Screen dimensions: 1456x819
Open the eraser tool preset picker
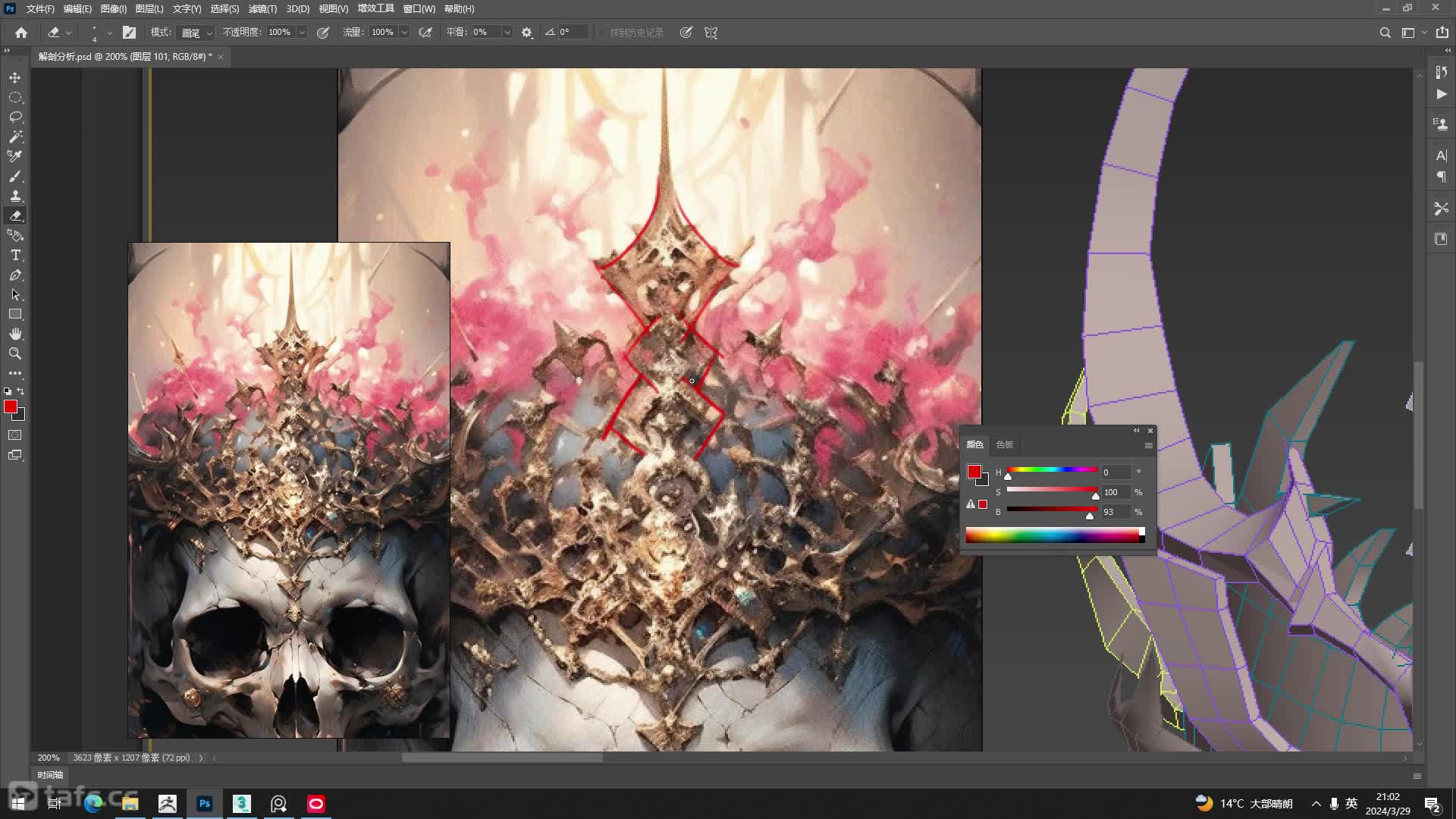[x=59, y=33]
